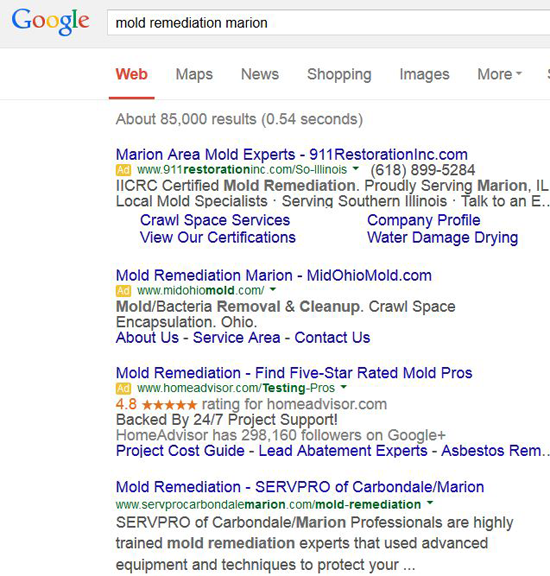Click the search box containing mold remediation marion
The image size is (550, 576).
328,23
